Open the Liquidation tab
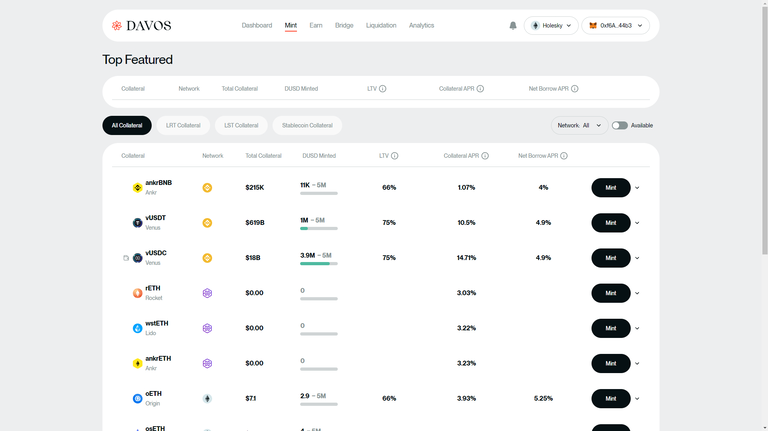This screenshot has height=431, width=768. [x=381, y=25]
